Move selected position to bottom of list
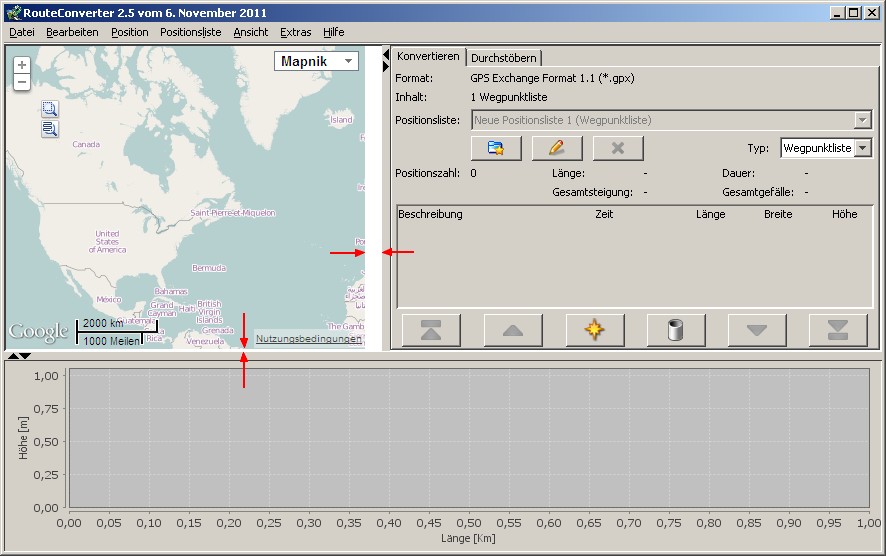Screen dimensions: 886x556 point(838,329)
